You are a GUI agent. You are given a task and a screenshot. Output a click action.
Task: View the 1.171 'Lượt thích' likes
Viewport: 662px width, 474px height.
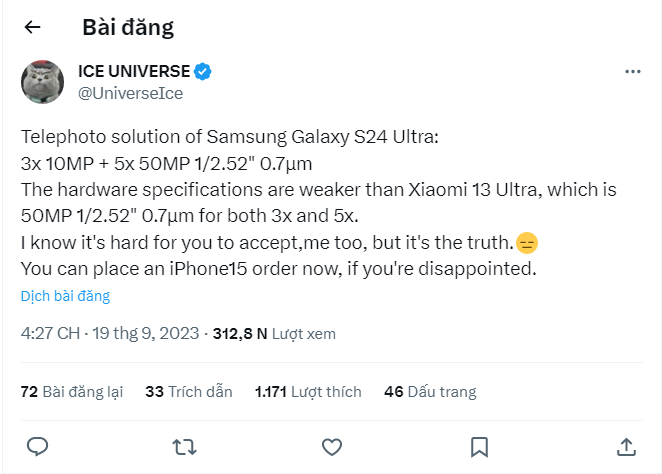[308, 392]
